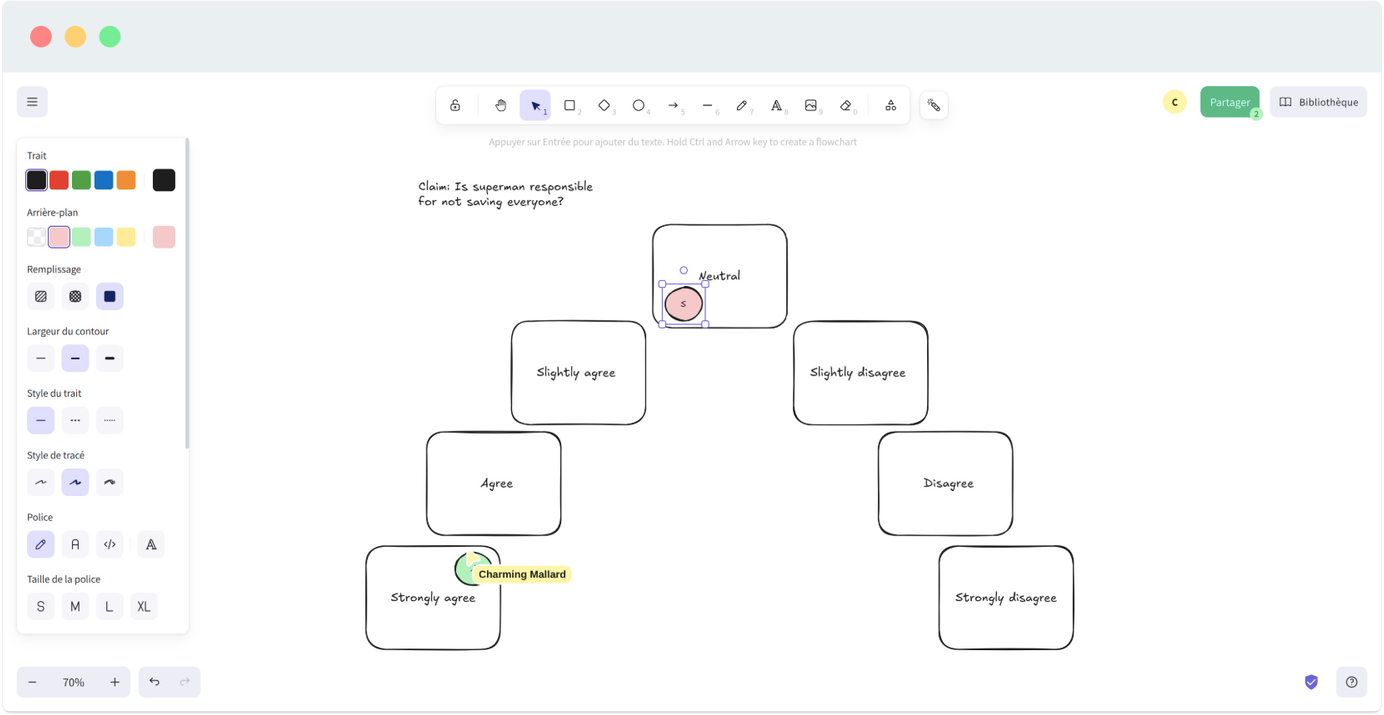Open the help question mark button
Image resolution: width=1384 pixels, height=715 pixels.
[x=1352, y=682]
